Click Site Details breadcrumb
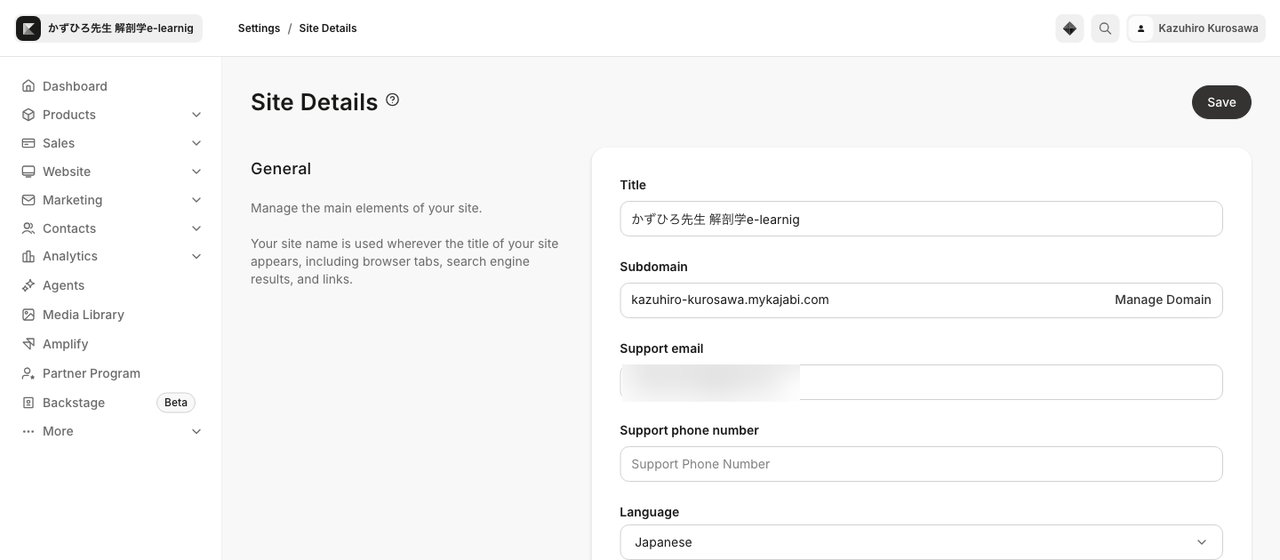This screenshot has height=560, width=1280. click(328, 28)
